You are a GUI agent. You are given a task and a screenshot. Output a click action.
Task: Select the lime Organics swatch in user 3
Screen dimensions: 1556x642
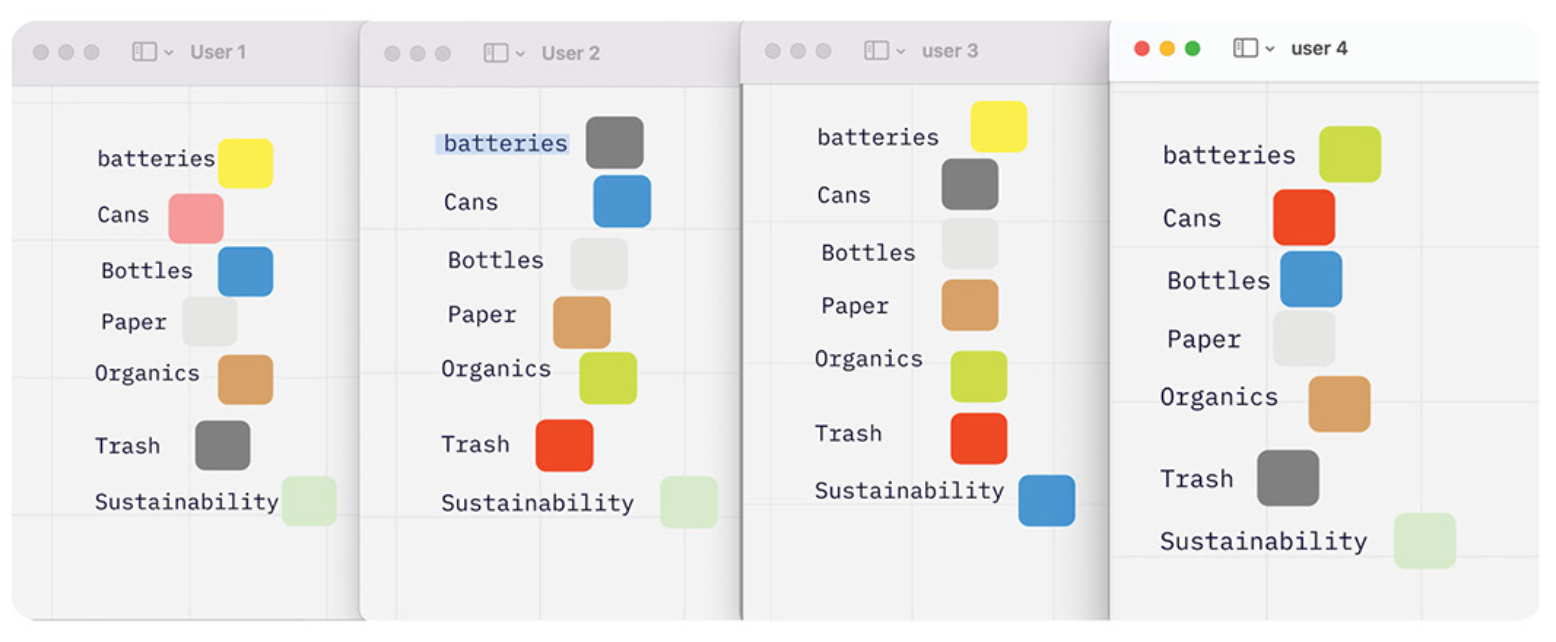pos(978,376)
